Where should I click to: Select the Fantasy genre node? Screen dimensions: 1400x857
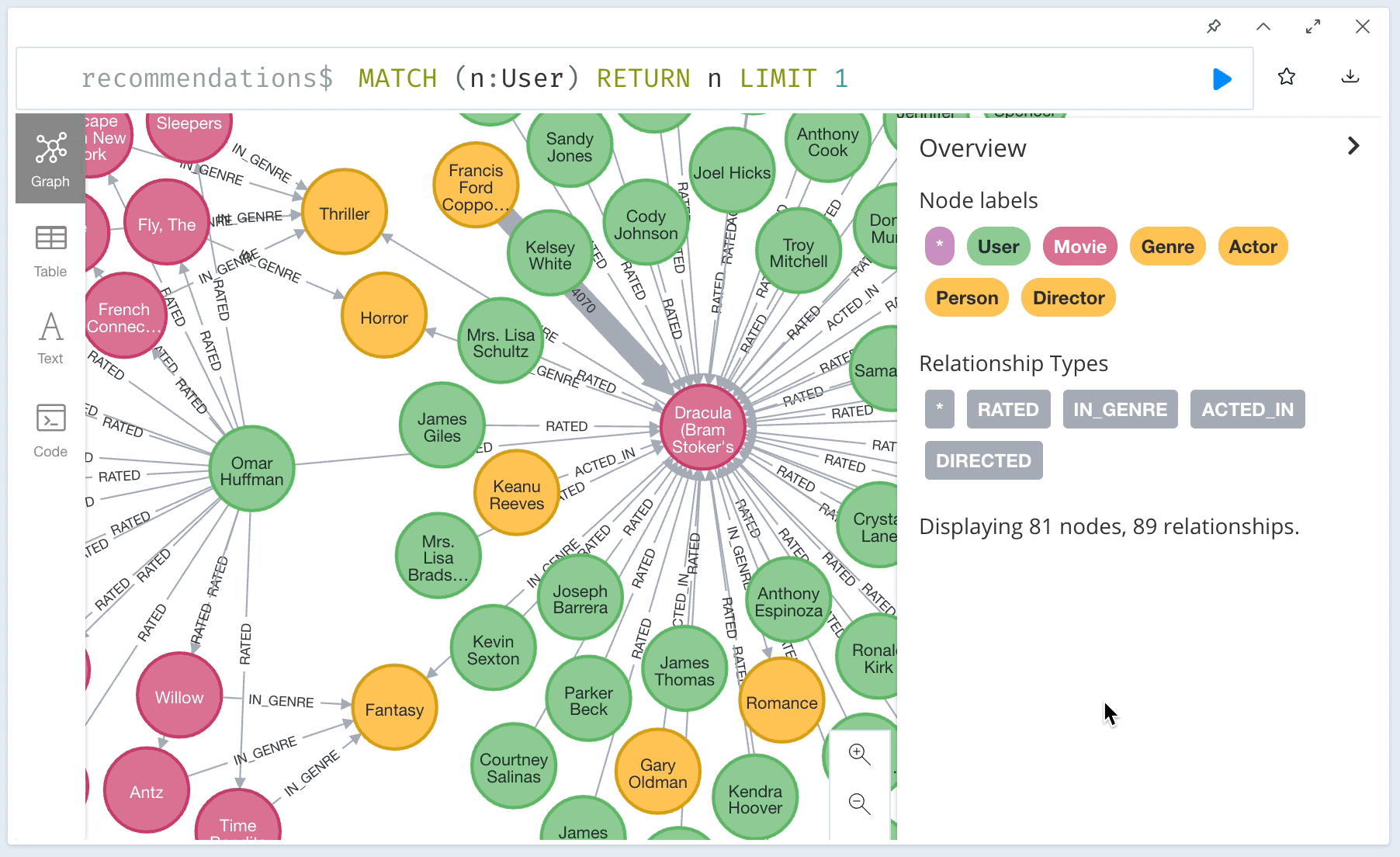click(395, 708)
